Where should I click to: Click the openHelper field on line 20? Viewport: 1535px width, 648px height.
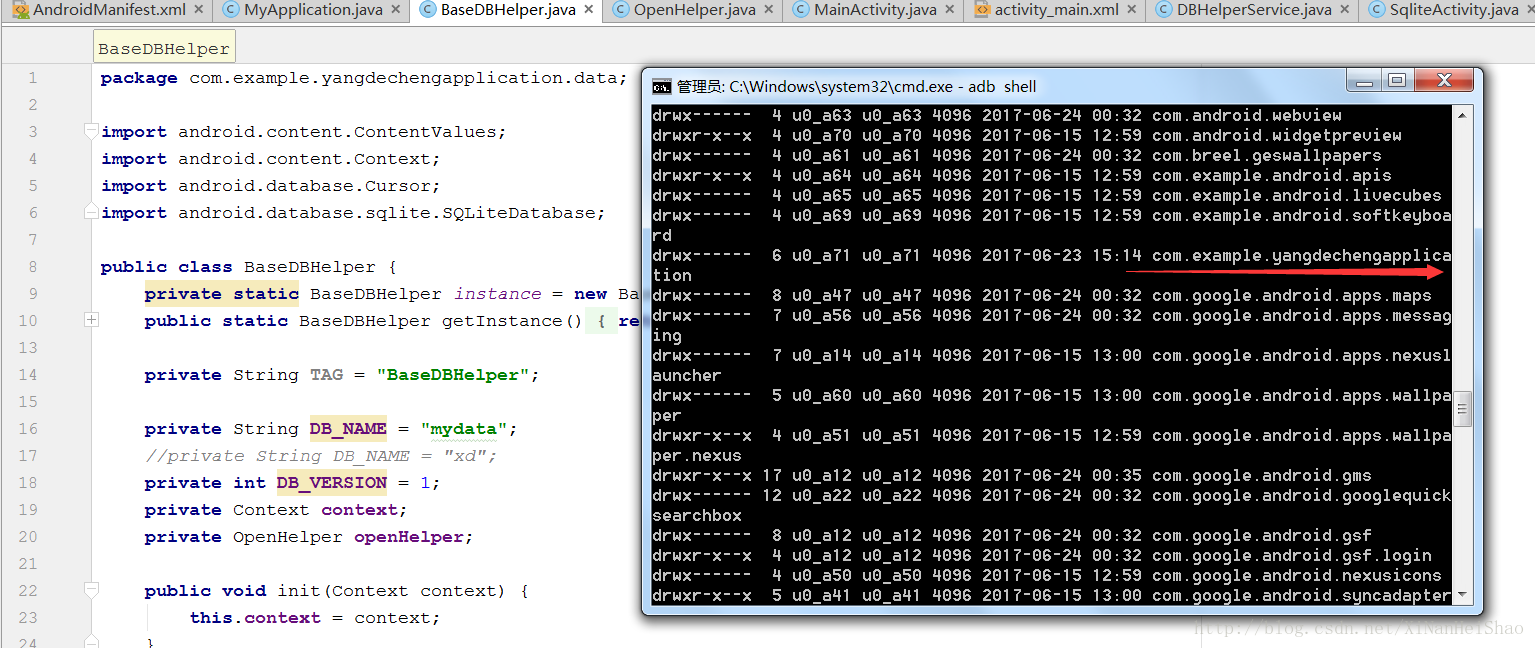pyautogui.click(x=409, y=536)
